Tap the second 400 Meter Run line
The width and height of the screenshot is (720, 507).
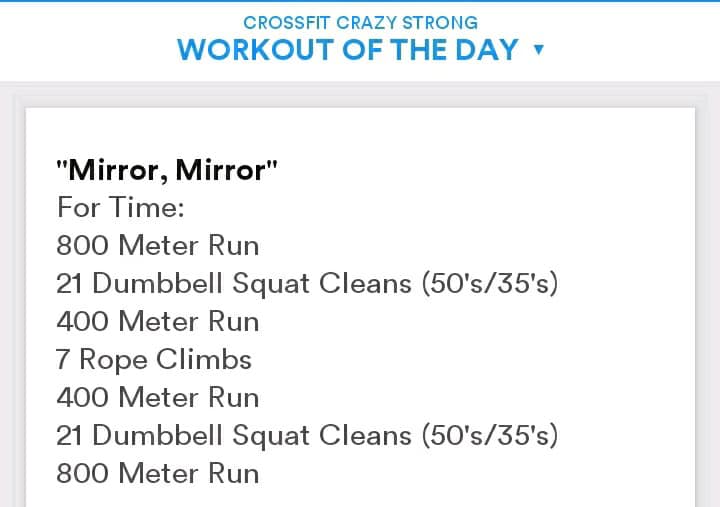point(158,398)
